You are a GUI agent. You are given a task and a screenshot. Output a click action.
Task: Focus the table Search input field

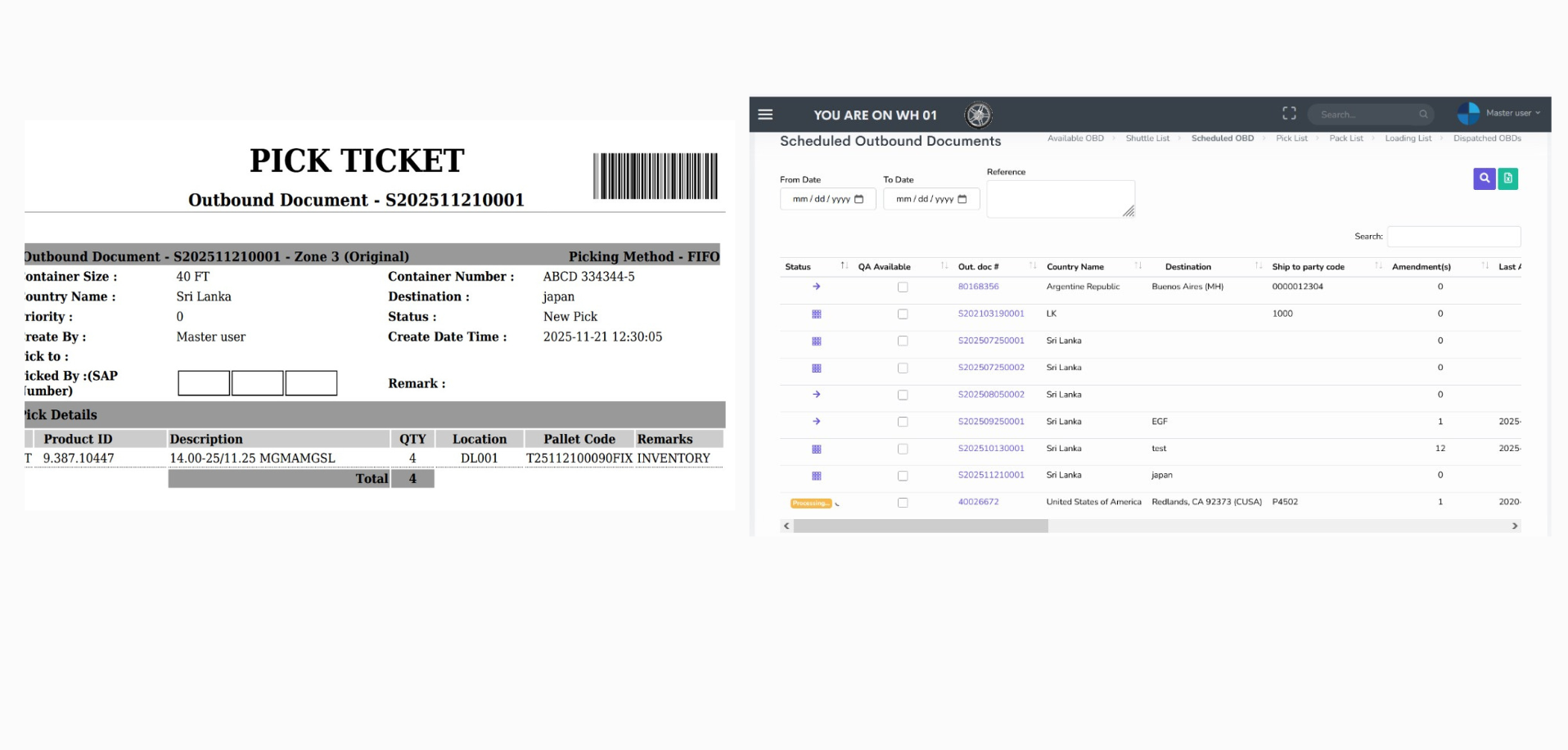pos(1454,237)
